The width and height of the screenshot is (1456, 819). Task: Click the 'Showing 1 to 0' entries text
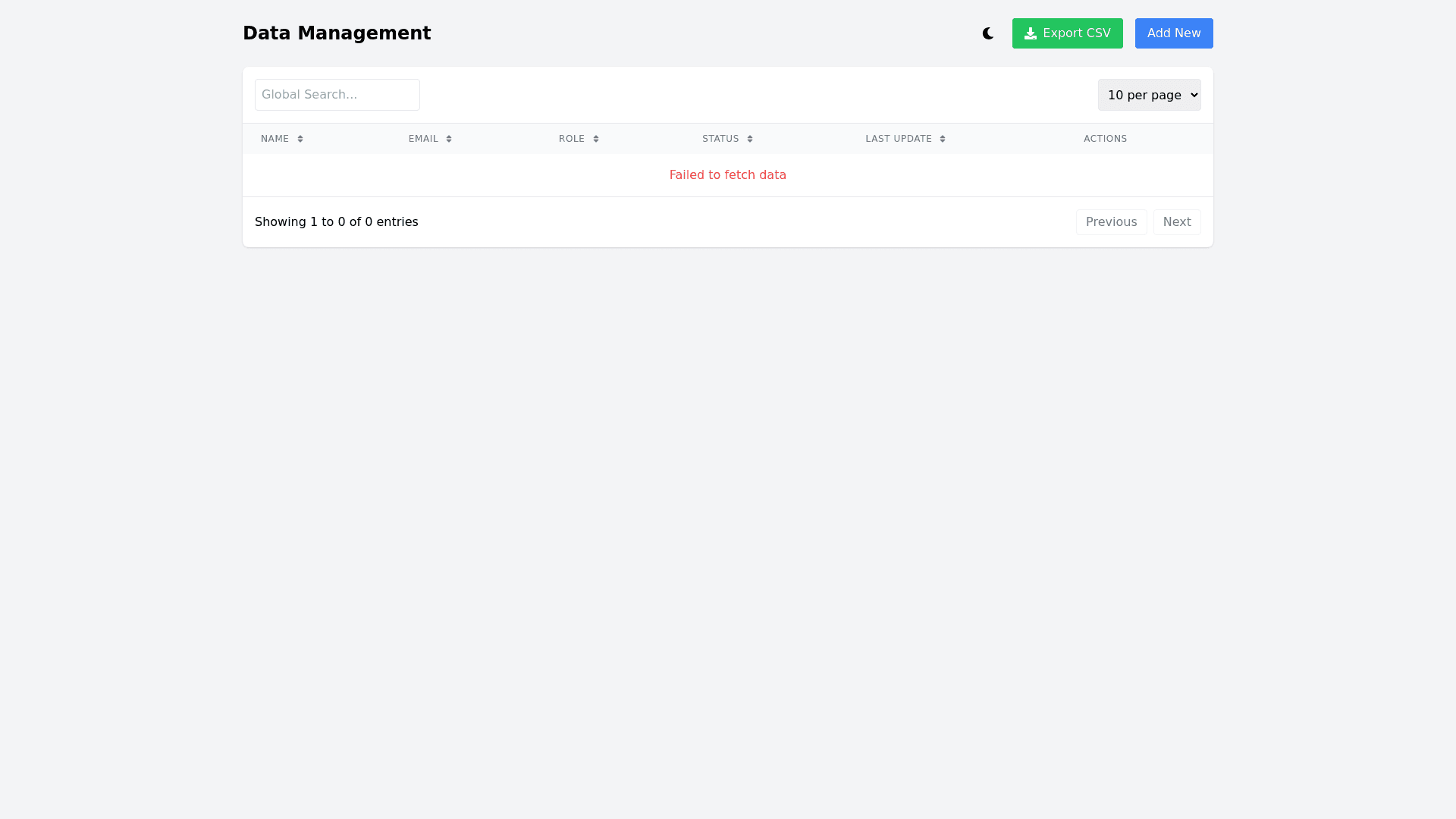point(336,222)
